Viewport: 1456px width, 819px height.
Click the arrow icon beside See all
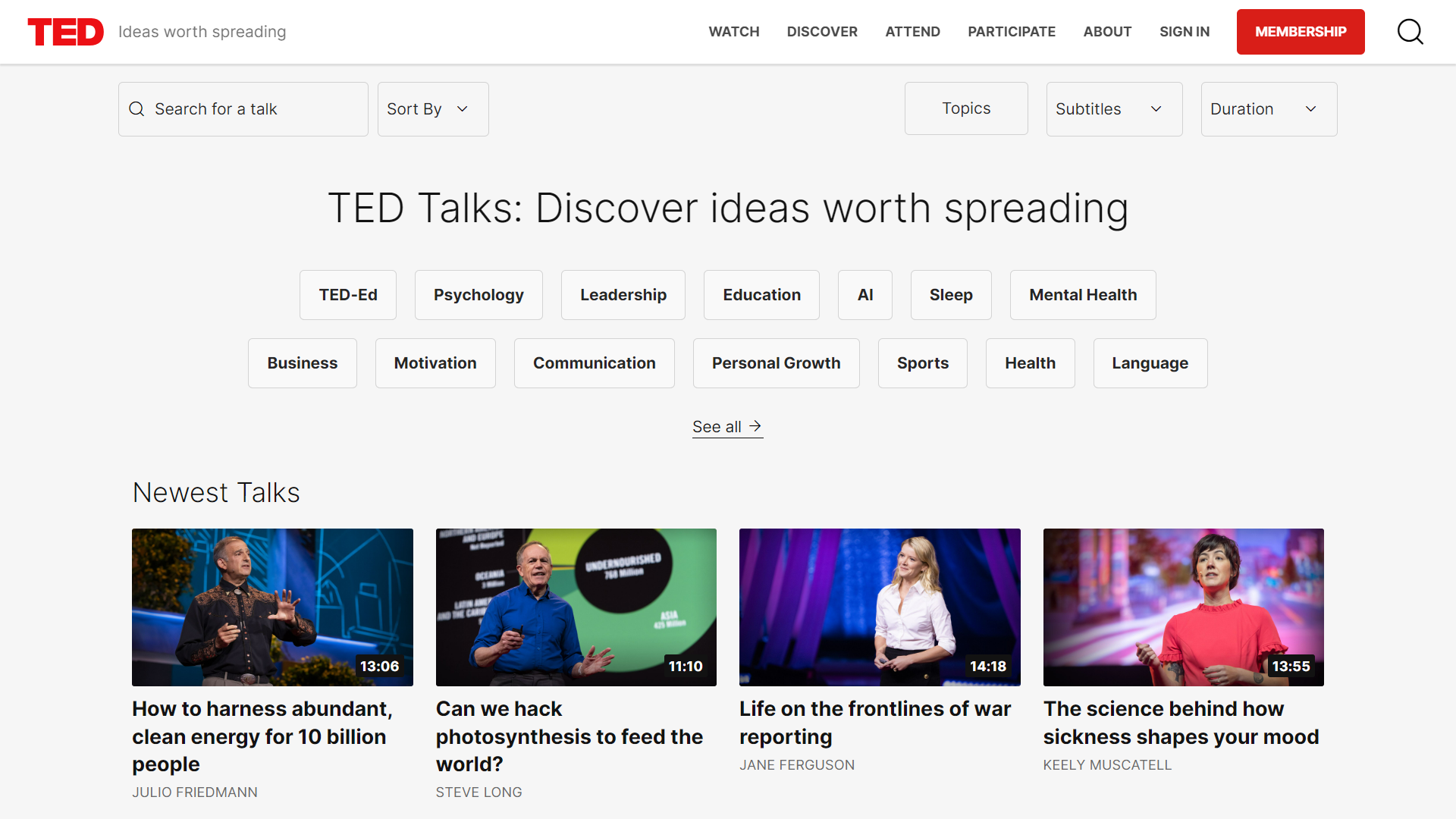tap(755, 426)
